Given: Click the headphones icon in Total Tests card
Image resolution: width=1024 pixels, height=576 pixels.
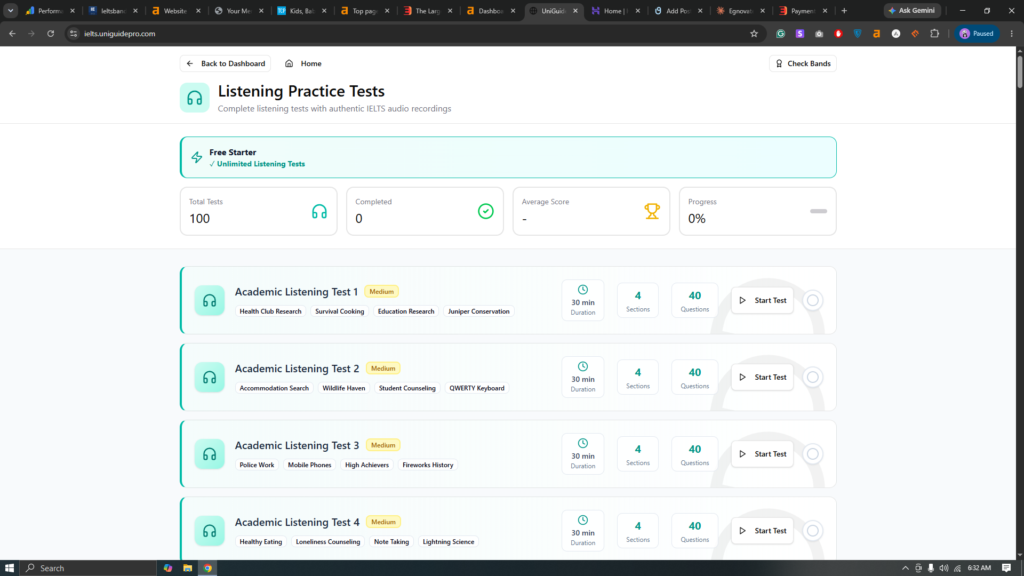Looking at the screenshot, I should 319,211.
